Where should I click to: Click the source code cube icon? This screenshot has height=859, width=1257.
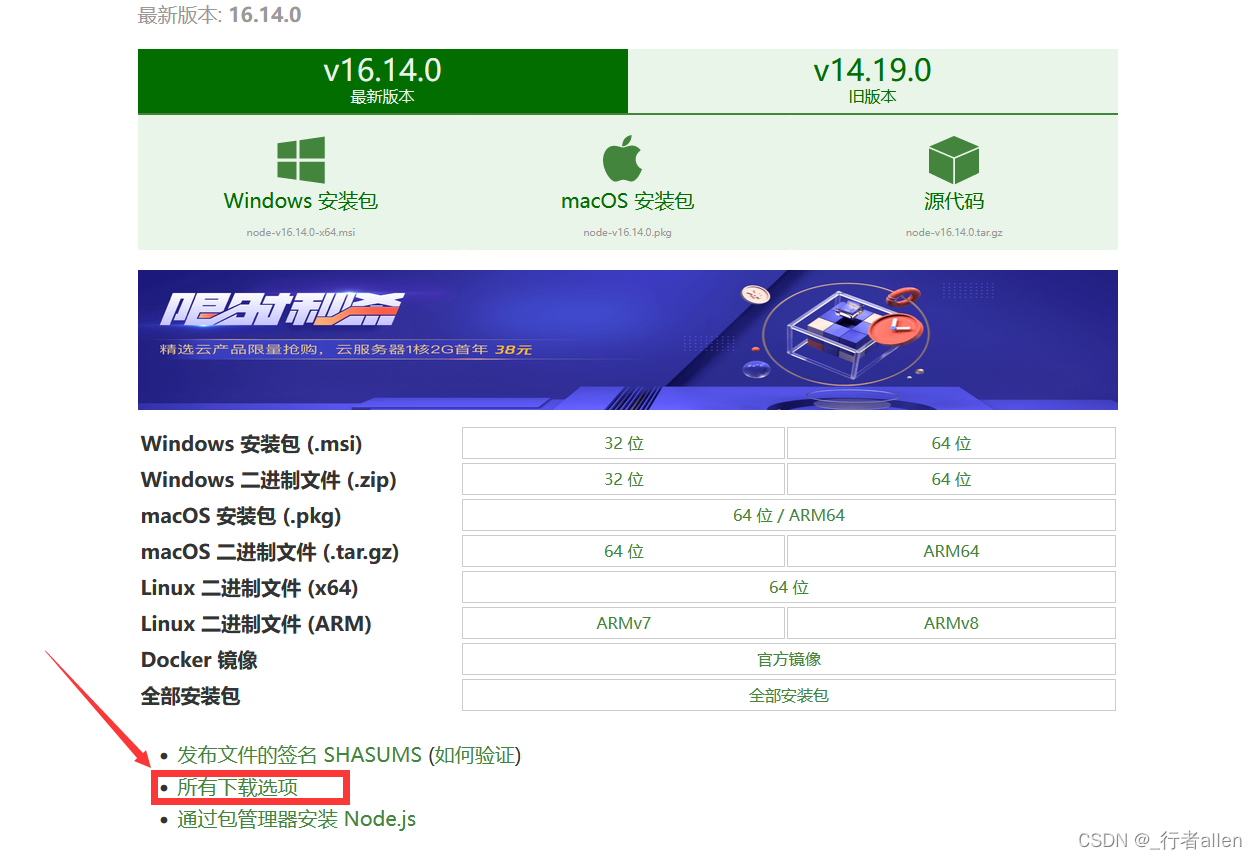tap(953, 160)
